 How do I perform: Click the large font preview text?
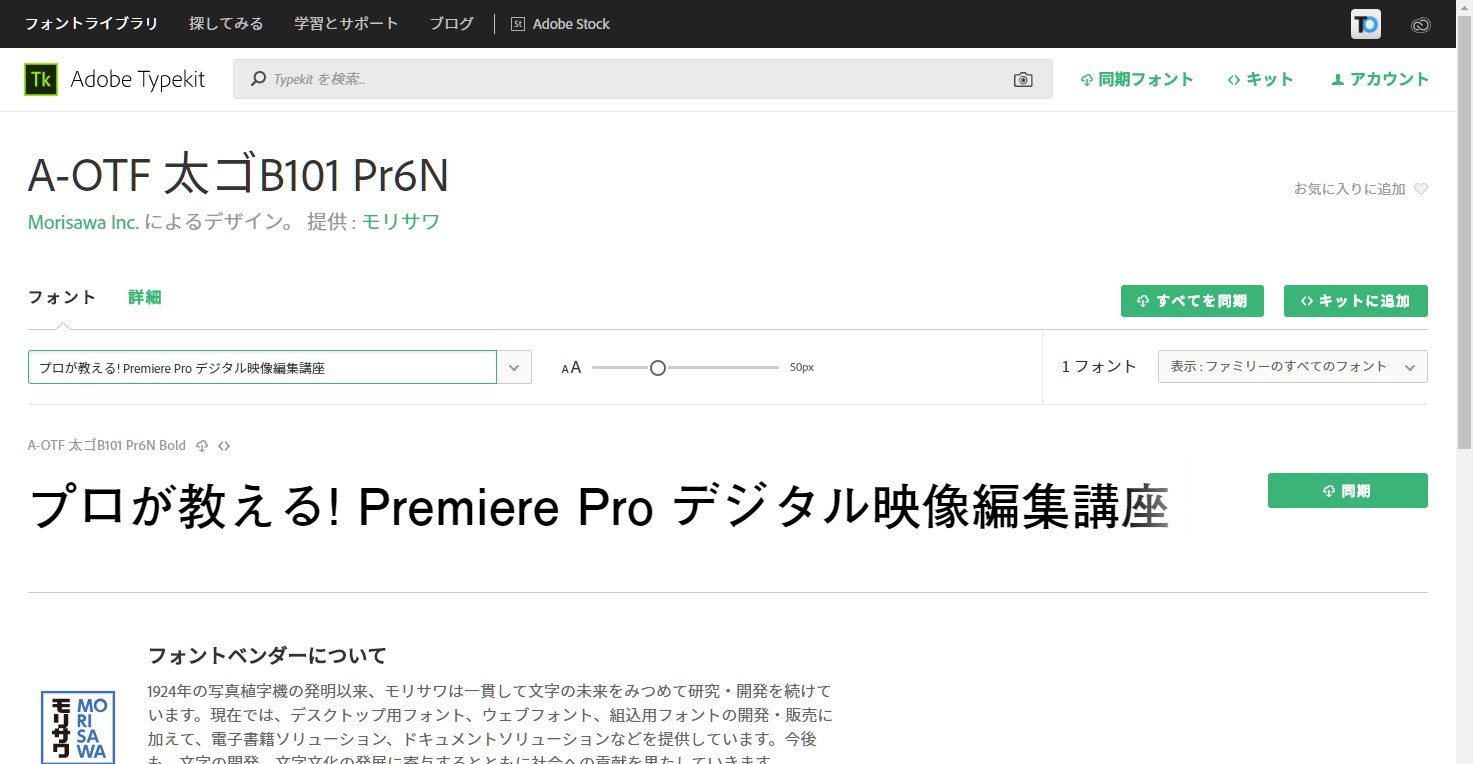(599, 508)
